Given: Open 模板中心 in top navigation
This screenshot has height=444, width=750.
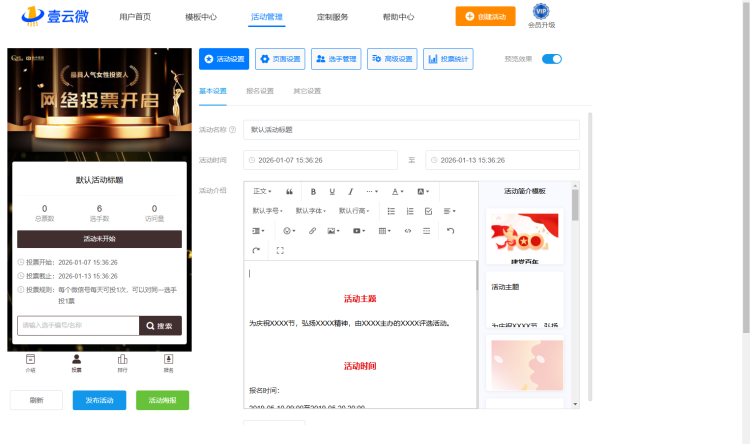Looking at the screenshot, I should tap(201, 17).
